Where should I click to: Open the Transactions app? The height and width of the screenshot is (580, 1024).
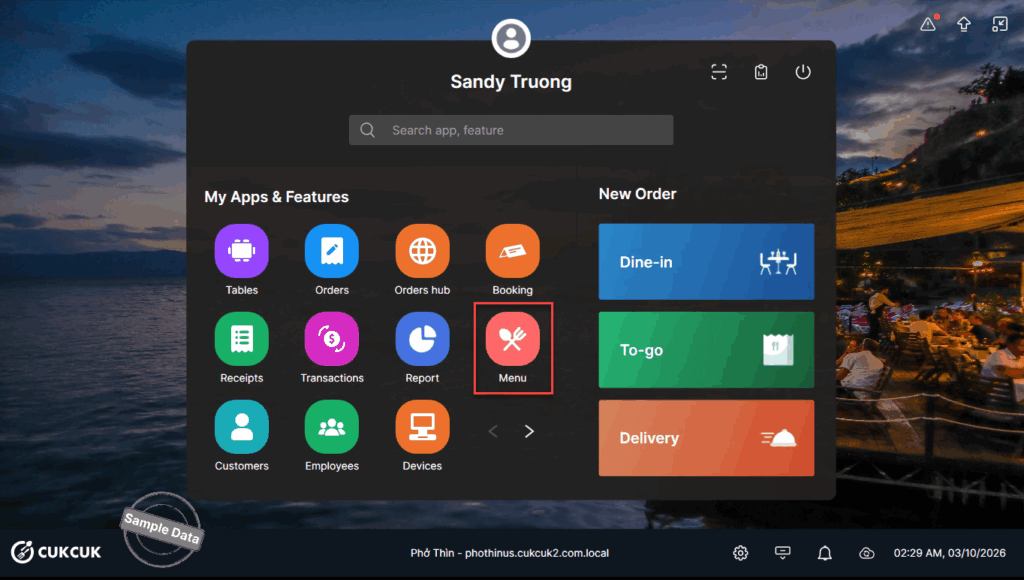click(331, 339)
